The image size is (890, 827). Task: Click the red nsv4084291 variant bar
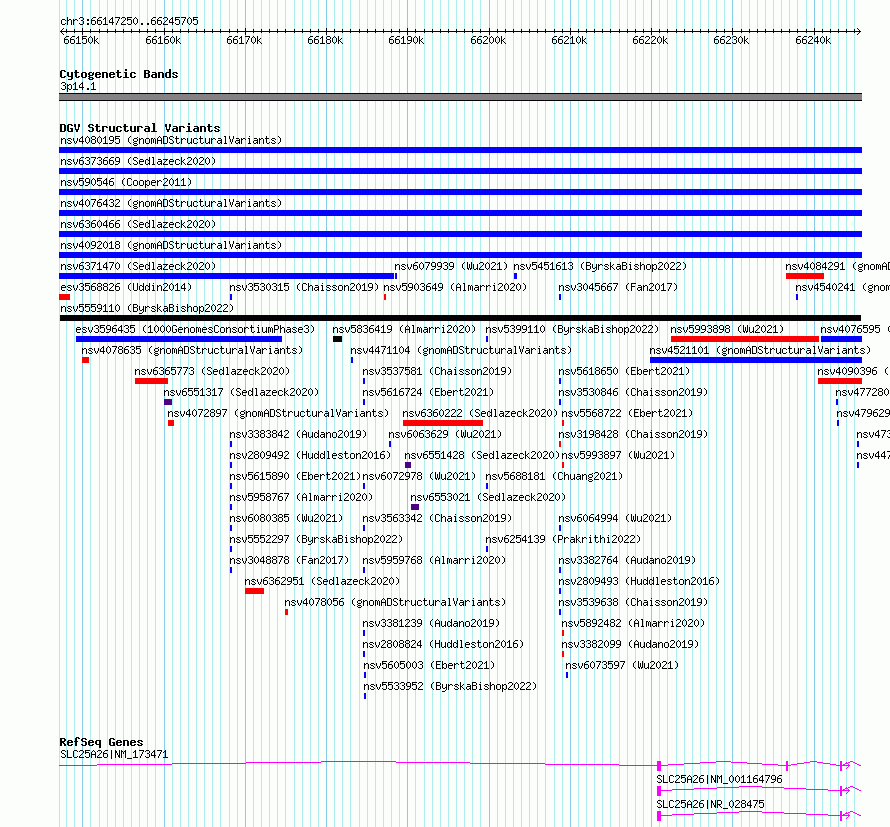(x=805, y=276)
